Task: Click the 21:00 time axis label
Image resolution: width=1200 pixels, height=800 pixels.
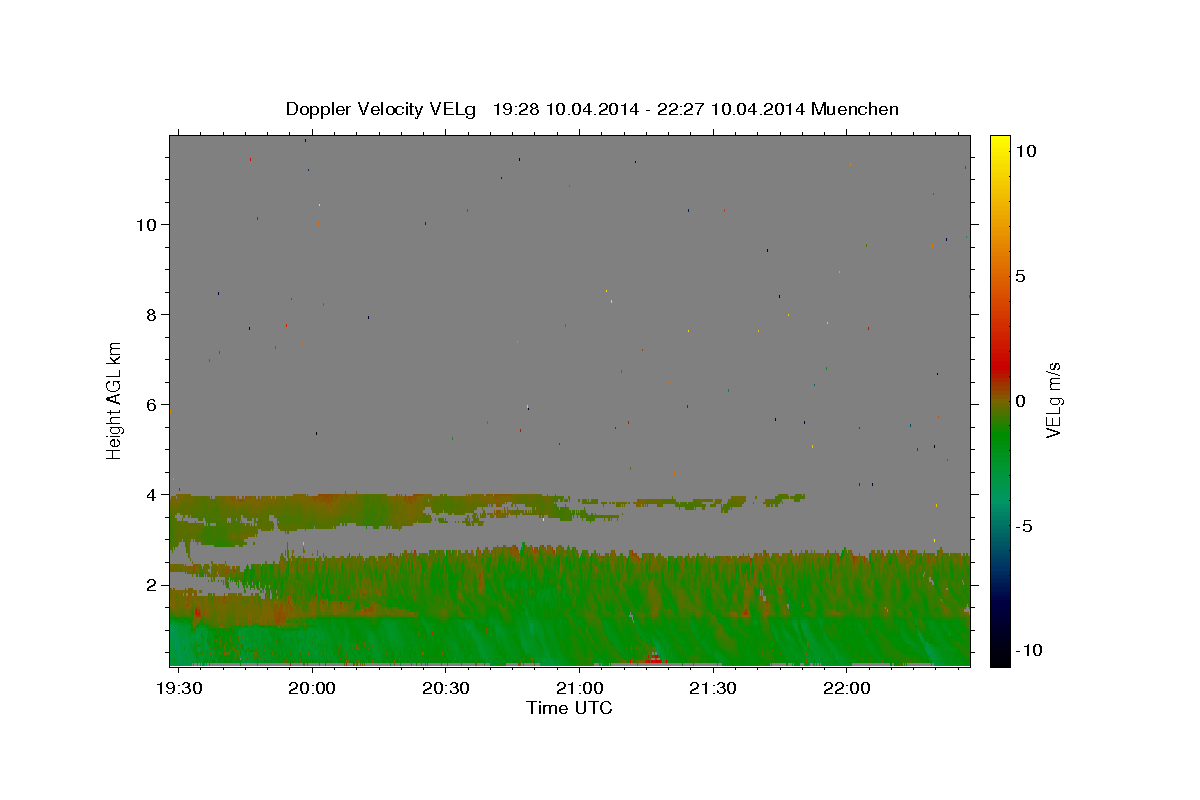Action: coord(579,688)
